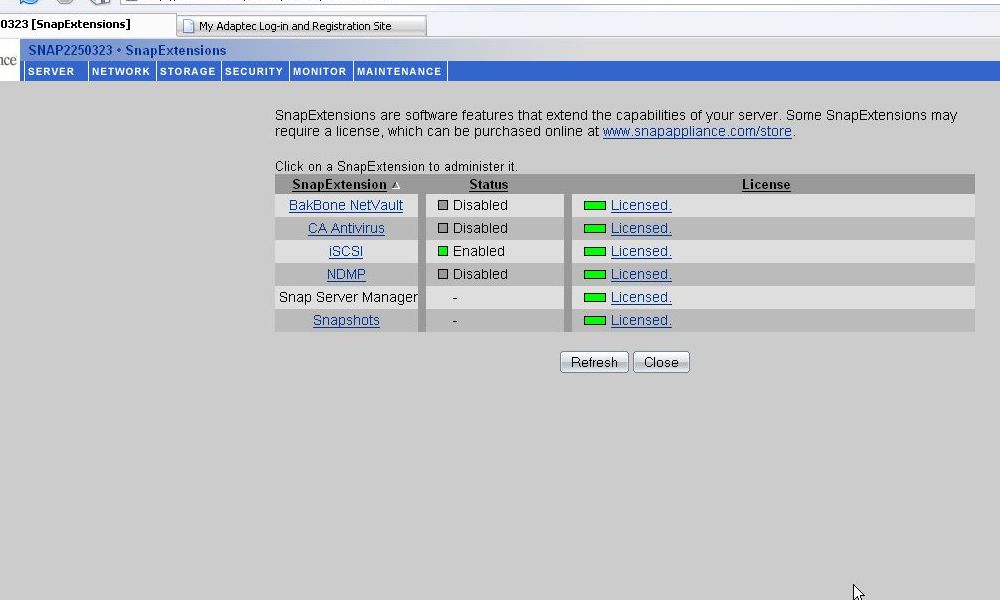Switch to My Adaptec Log-in and Registration tab
The height and width of the screenshot is (600, 1000).
click(x=302, y=26)
